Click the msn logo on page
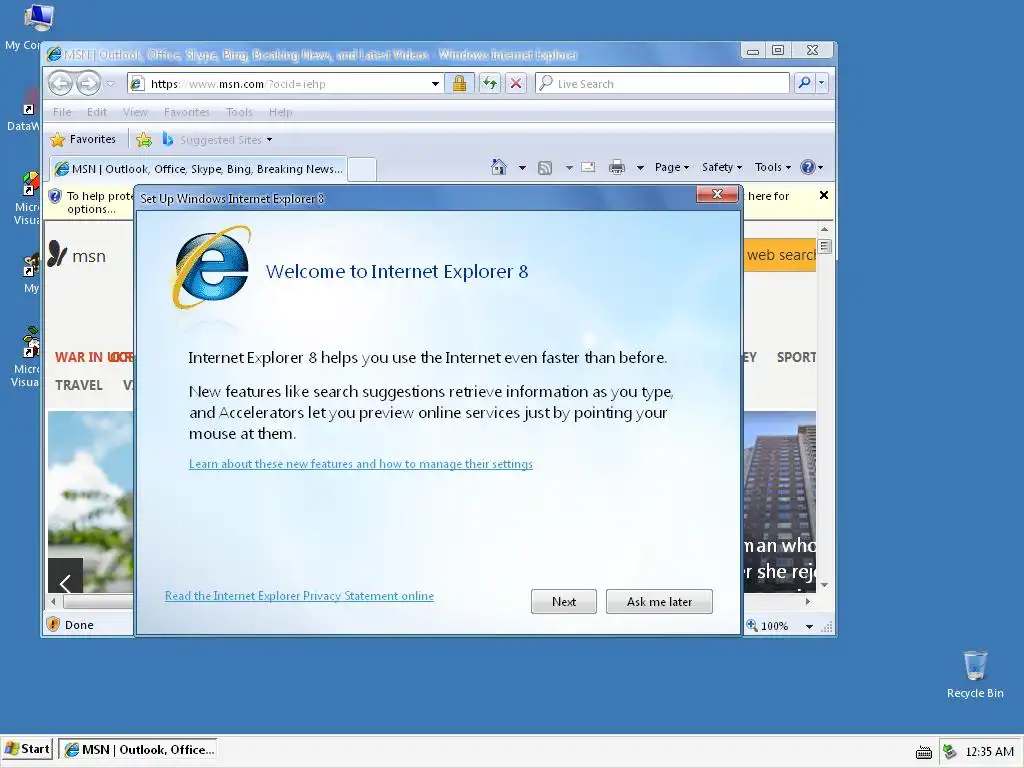 (x=76, y=255)
